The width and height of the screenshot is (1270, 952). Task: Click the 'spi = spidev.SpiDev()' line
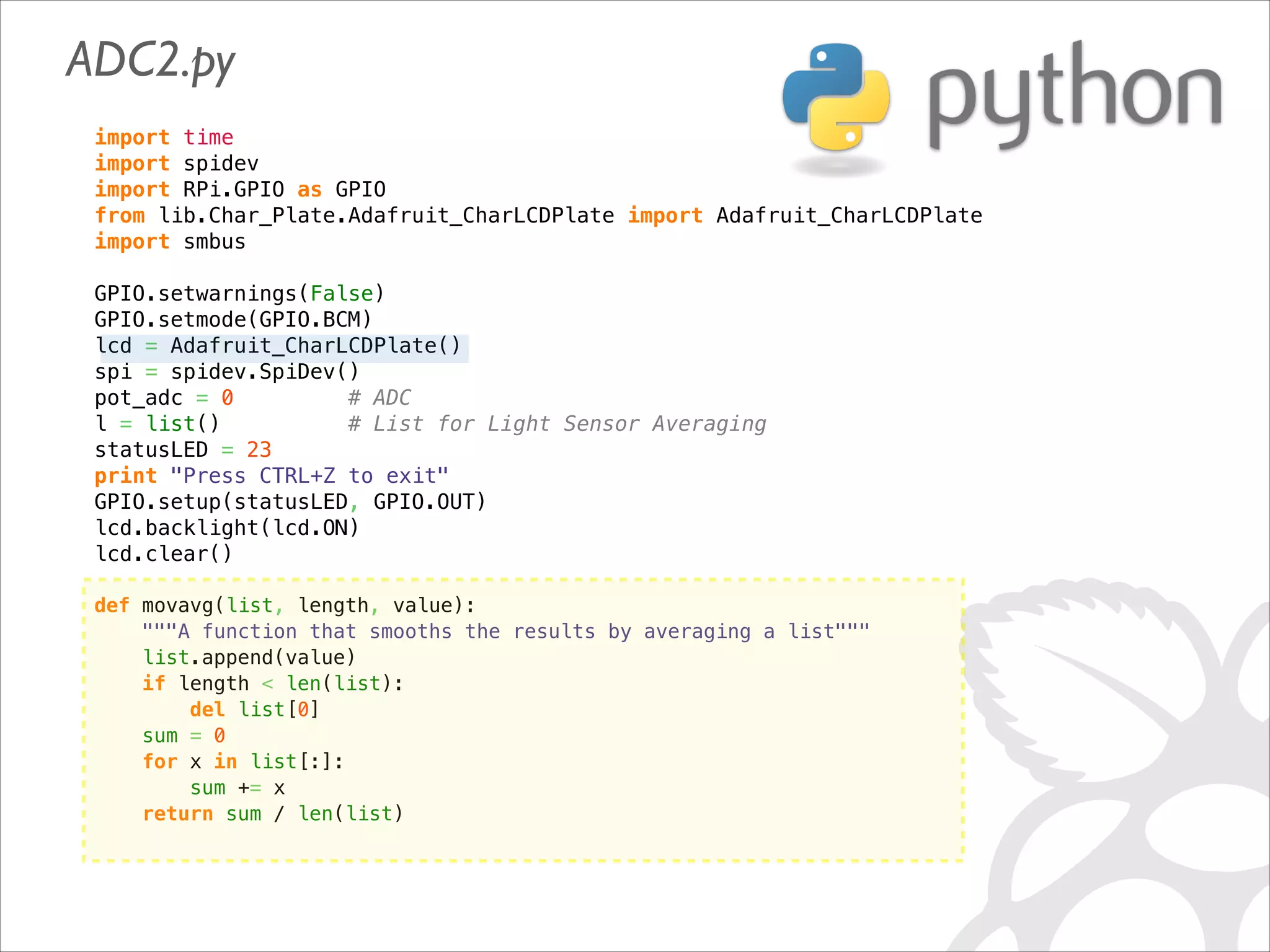tap(226, 371)
